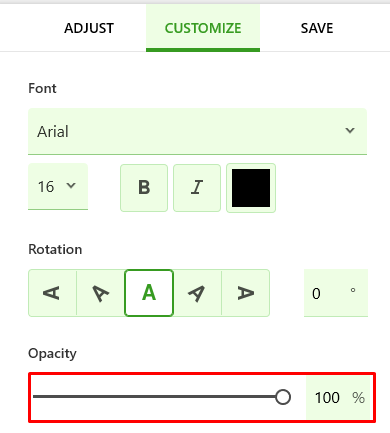Select the 90° clockwise rotation icon
390x433 pixels.
[245, 293]
